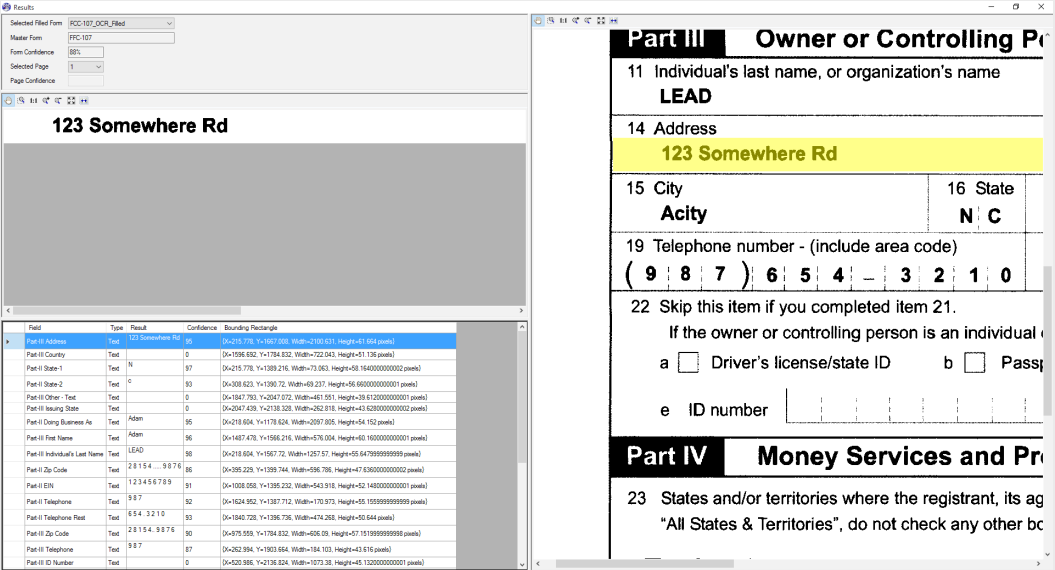Zoom in on the left field preview

click(46, 101)
